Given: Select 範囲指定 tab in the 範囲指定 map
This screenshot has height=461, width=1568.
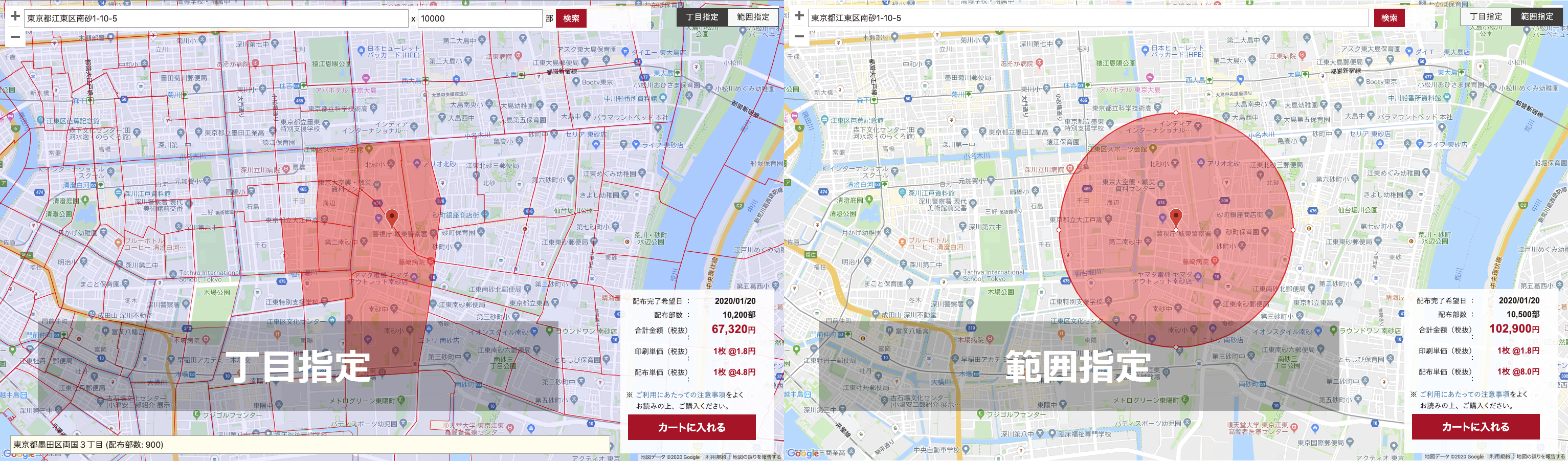Looking at the screenshot, I should click(1537, 16).
